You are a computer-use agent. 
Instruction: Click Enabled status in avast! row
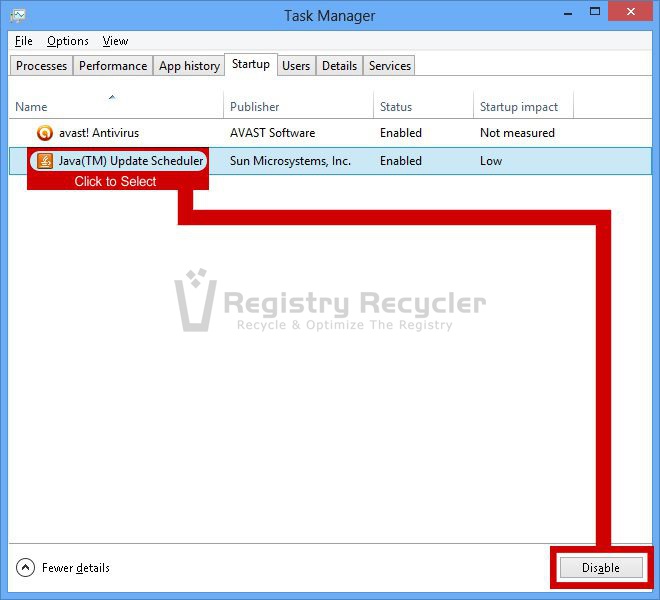401,133
